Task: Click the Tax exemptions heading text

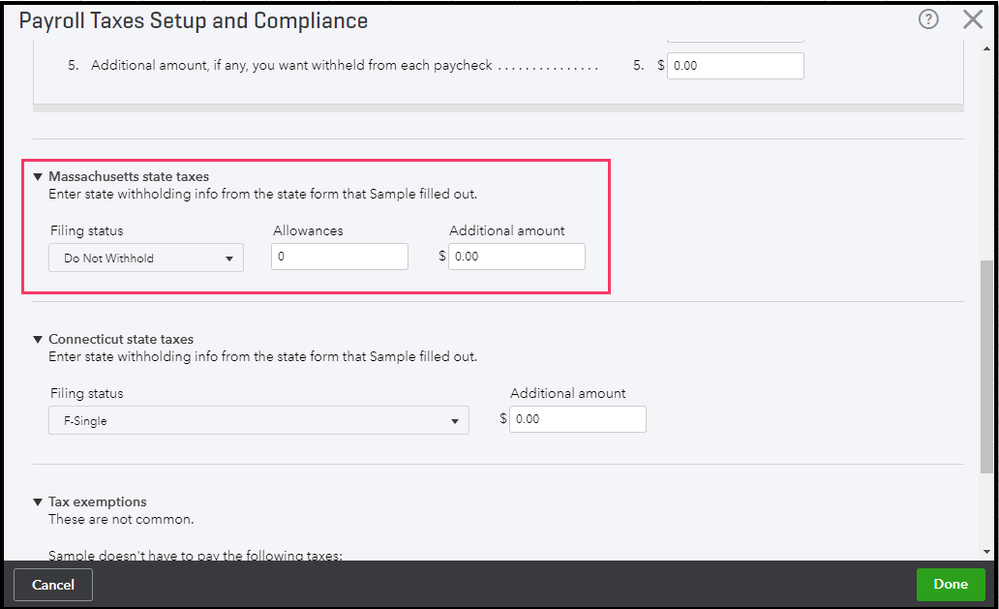Action: [x=98, y=502]
